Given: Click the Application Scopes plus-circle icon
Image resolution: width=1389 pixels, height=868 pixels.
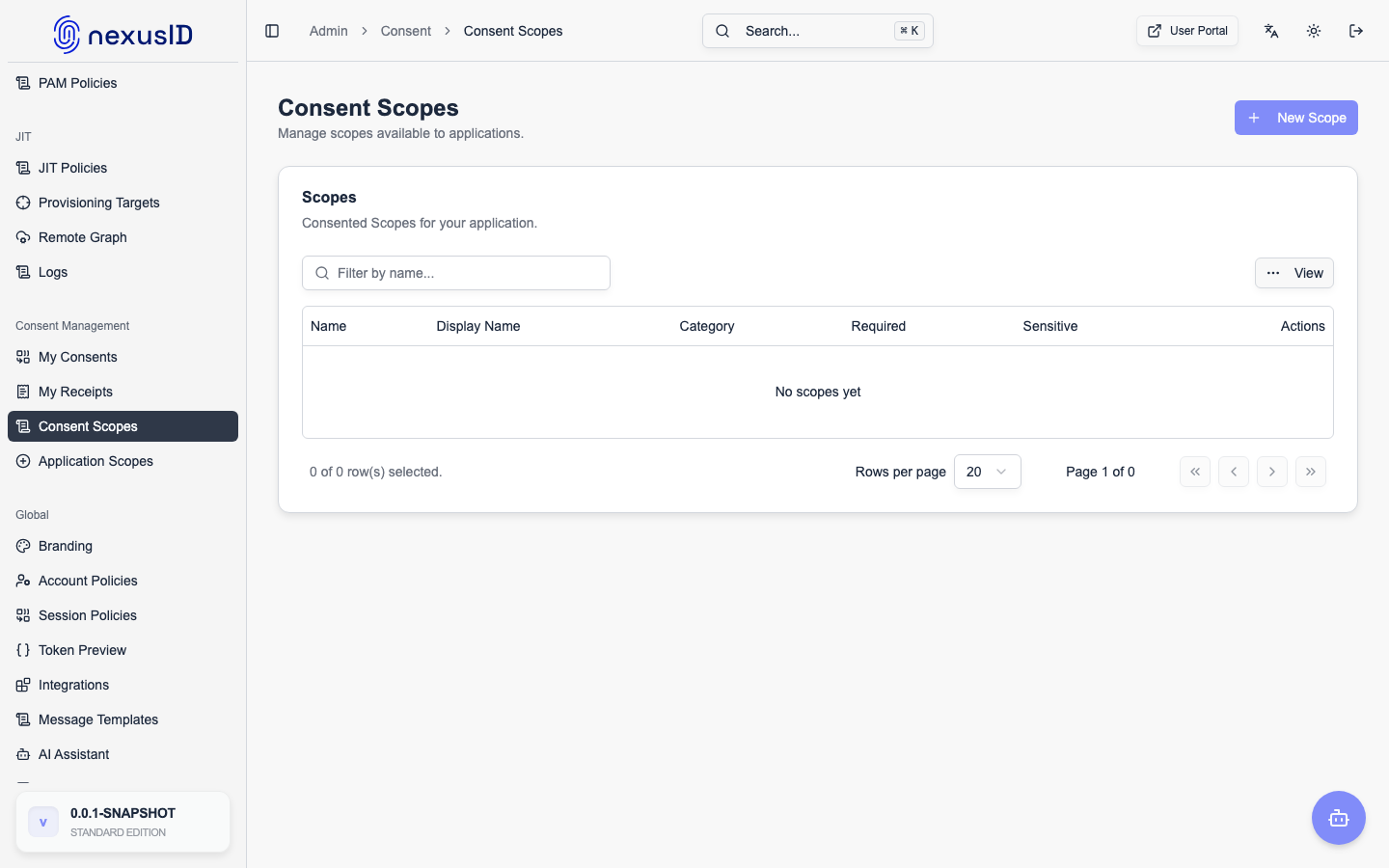Looking at the screenshot, I should pos(23,461).
